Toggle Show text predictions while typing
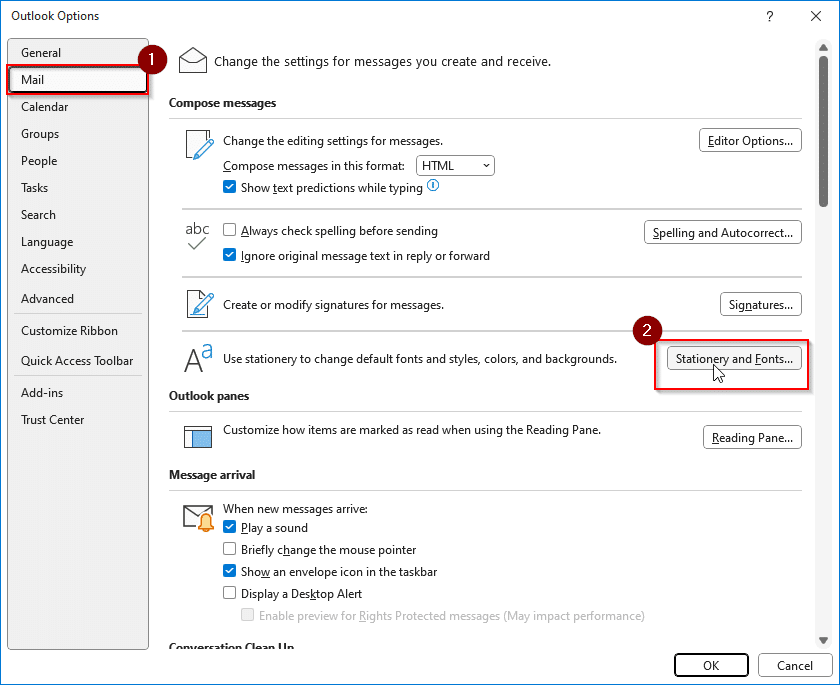 point(229,187)
